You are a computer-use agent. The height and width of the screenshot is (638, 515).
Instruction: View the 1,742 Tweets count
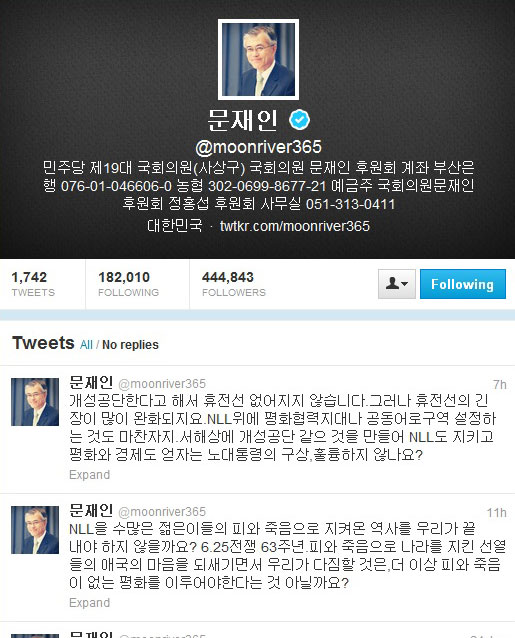point(33,284)
